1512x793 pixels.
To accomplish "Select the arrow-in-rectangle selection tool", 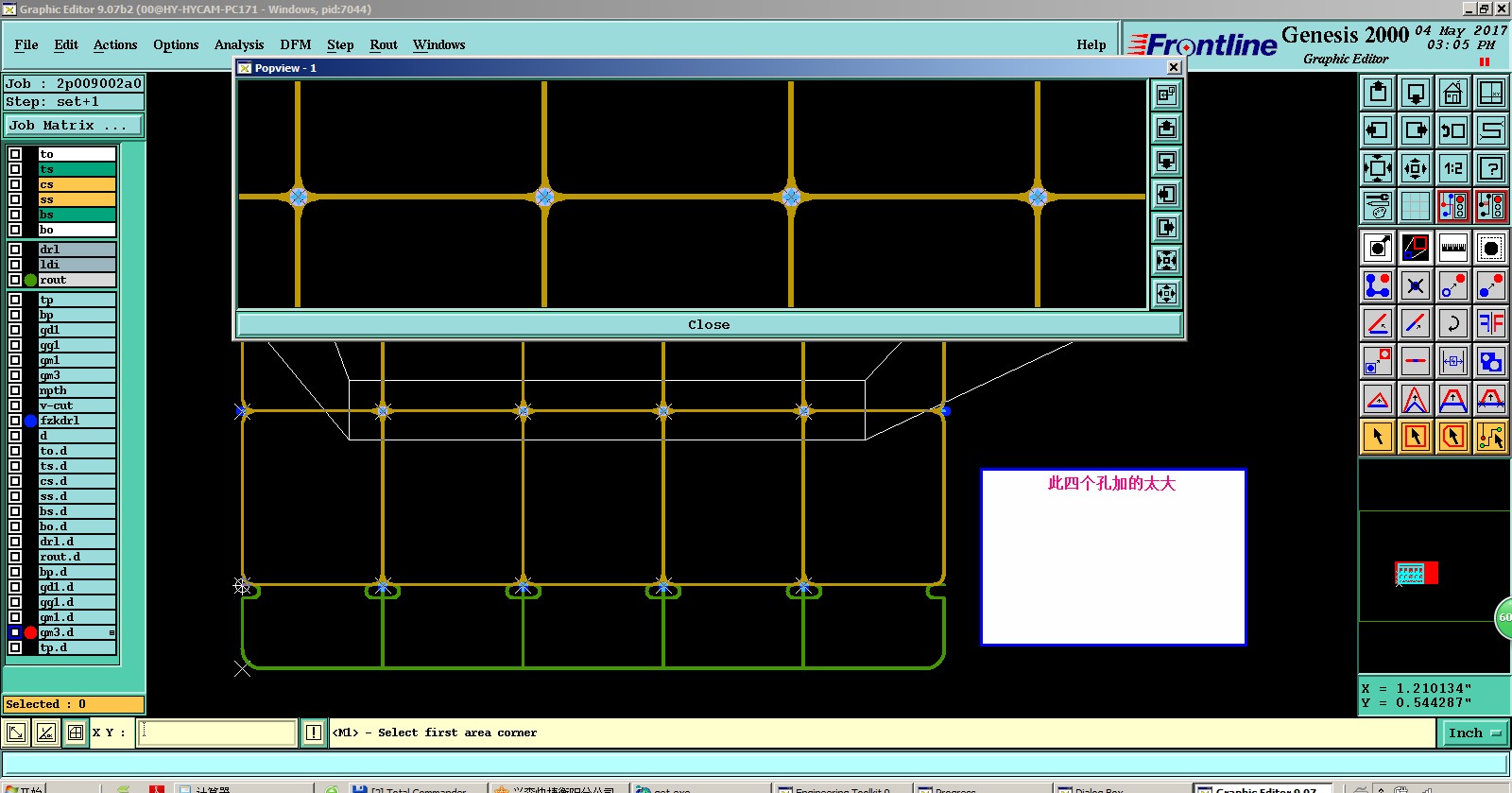I will click(1416, 437).
